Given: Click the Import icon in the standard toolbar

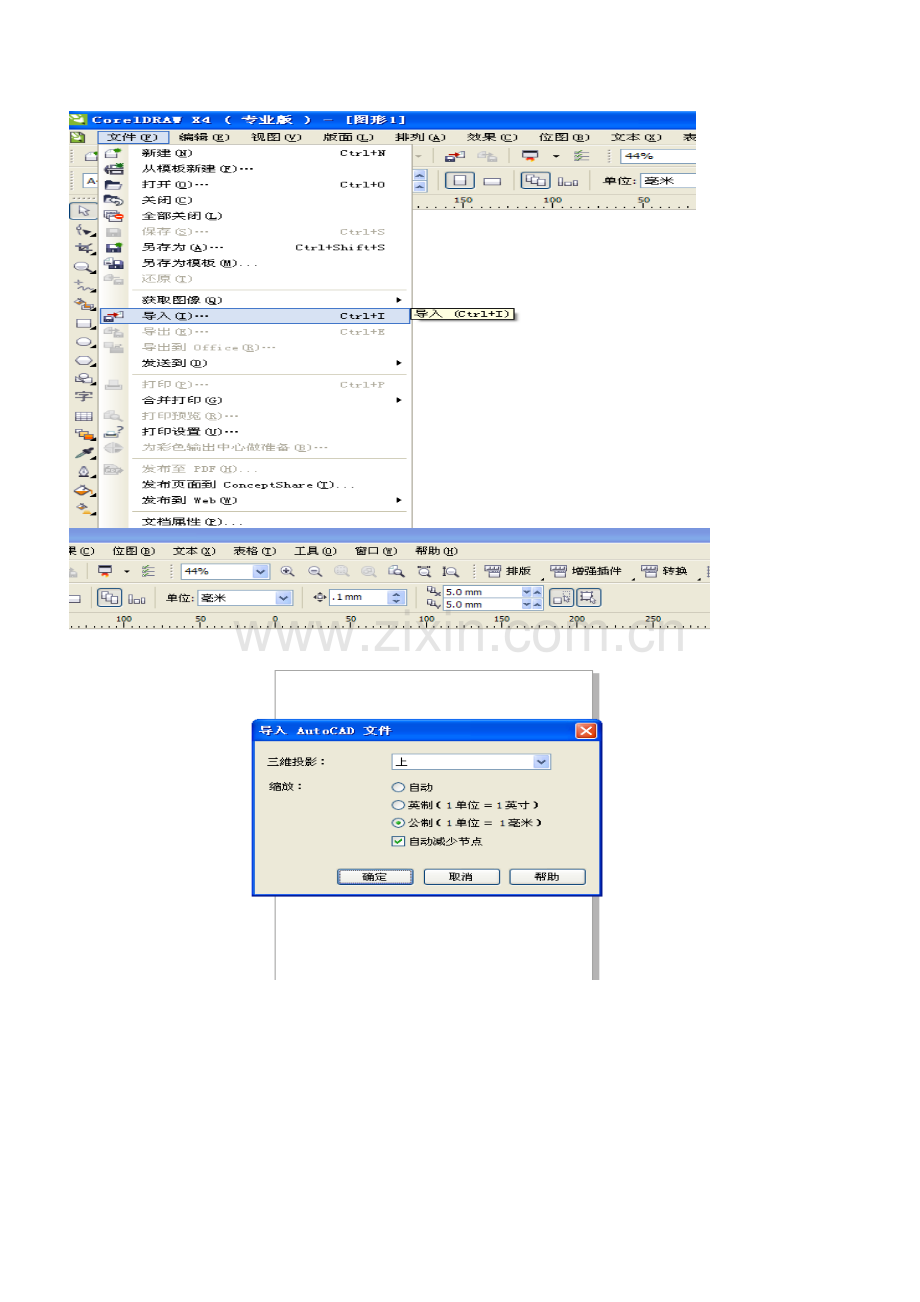Looking at the screenshot, I should tap(455, 156).
